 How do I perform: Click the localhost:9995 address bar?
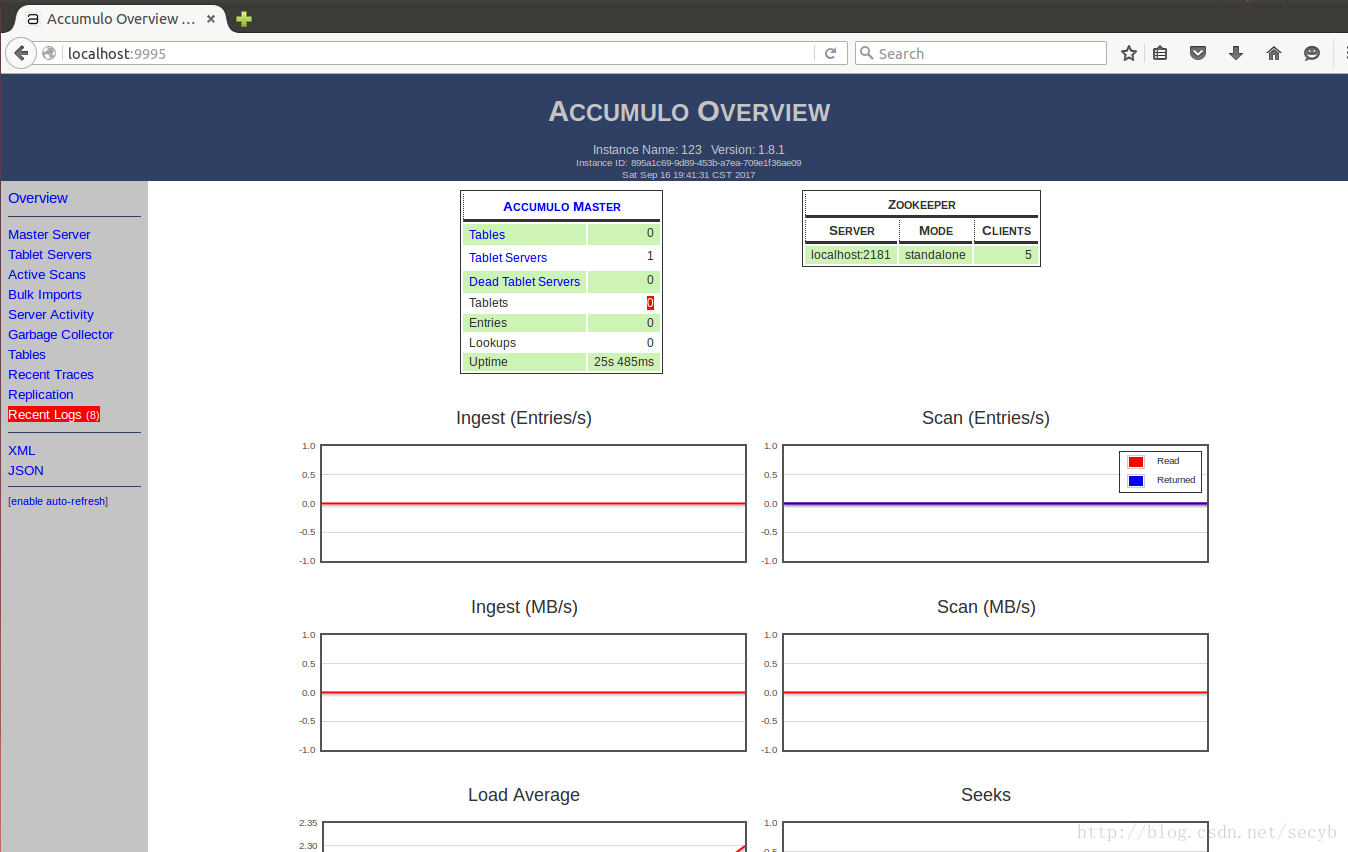[440, 53]
